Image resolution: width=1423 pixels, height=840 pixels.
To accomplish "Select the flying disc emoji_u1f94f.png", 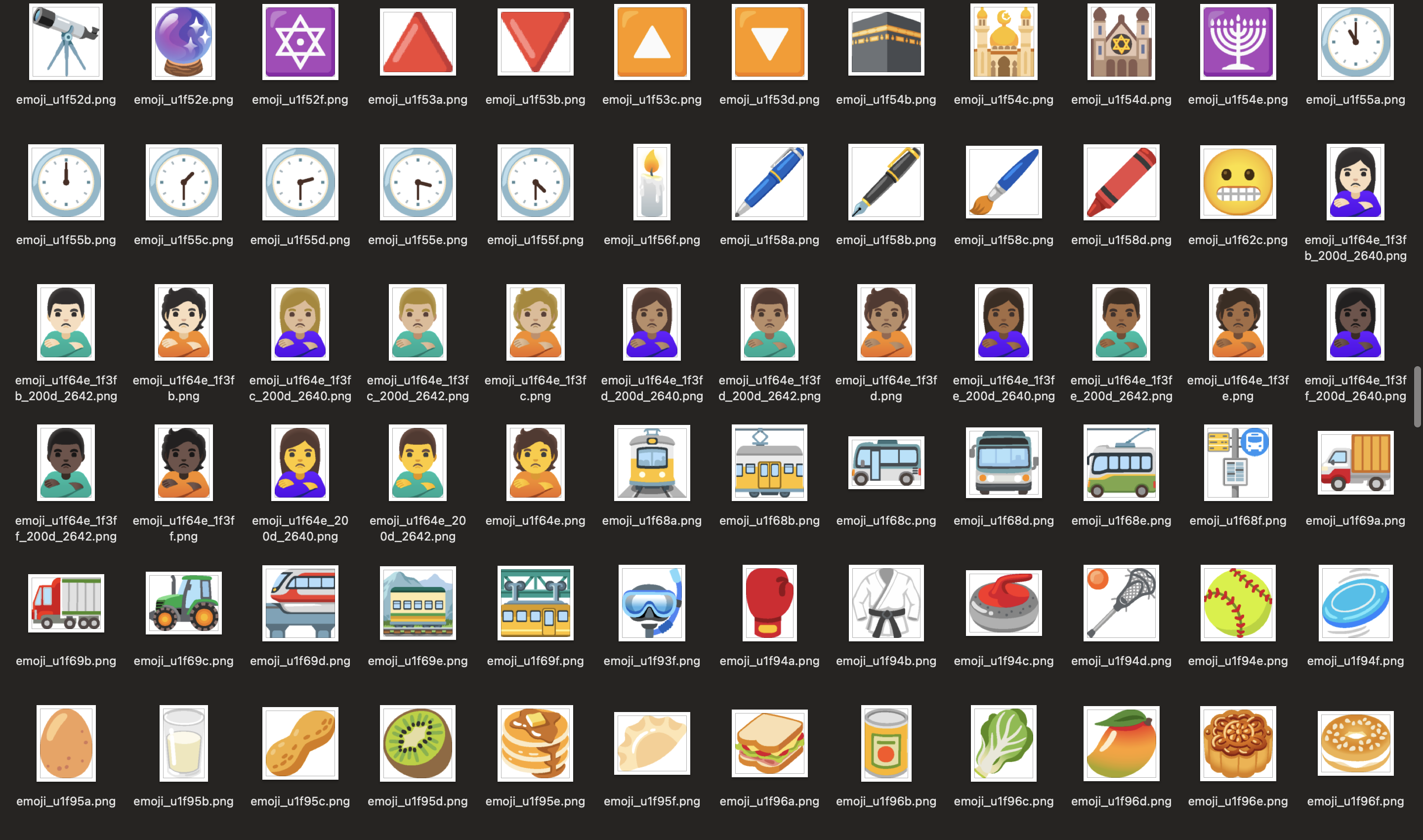I will (x=1355, y=603).
